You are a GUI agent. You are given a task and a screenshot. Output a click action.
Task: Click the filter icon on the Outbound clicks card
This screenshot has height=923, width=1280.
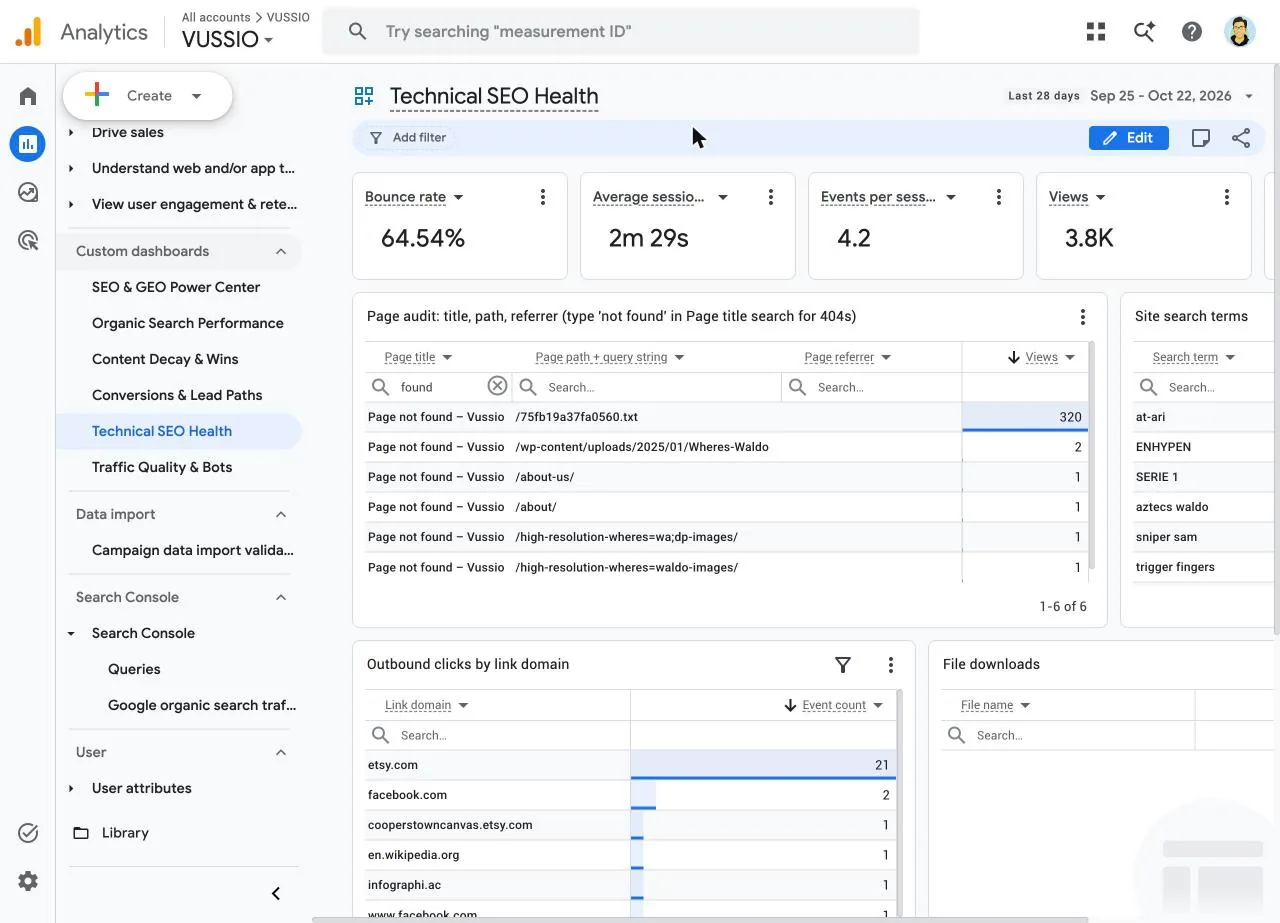click(x=843, y=665)
